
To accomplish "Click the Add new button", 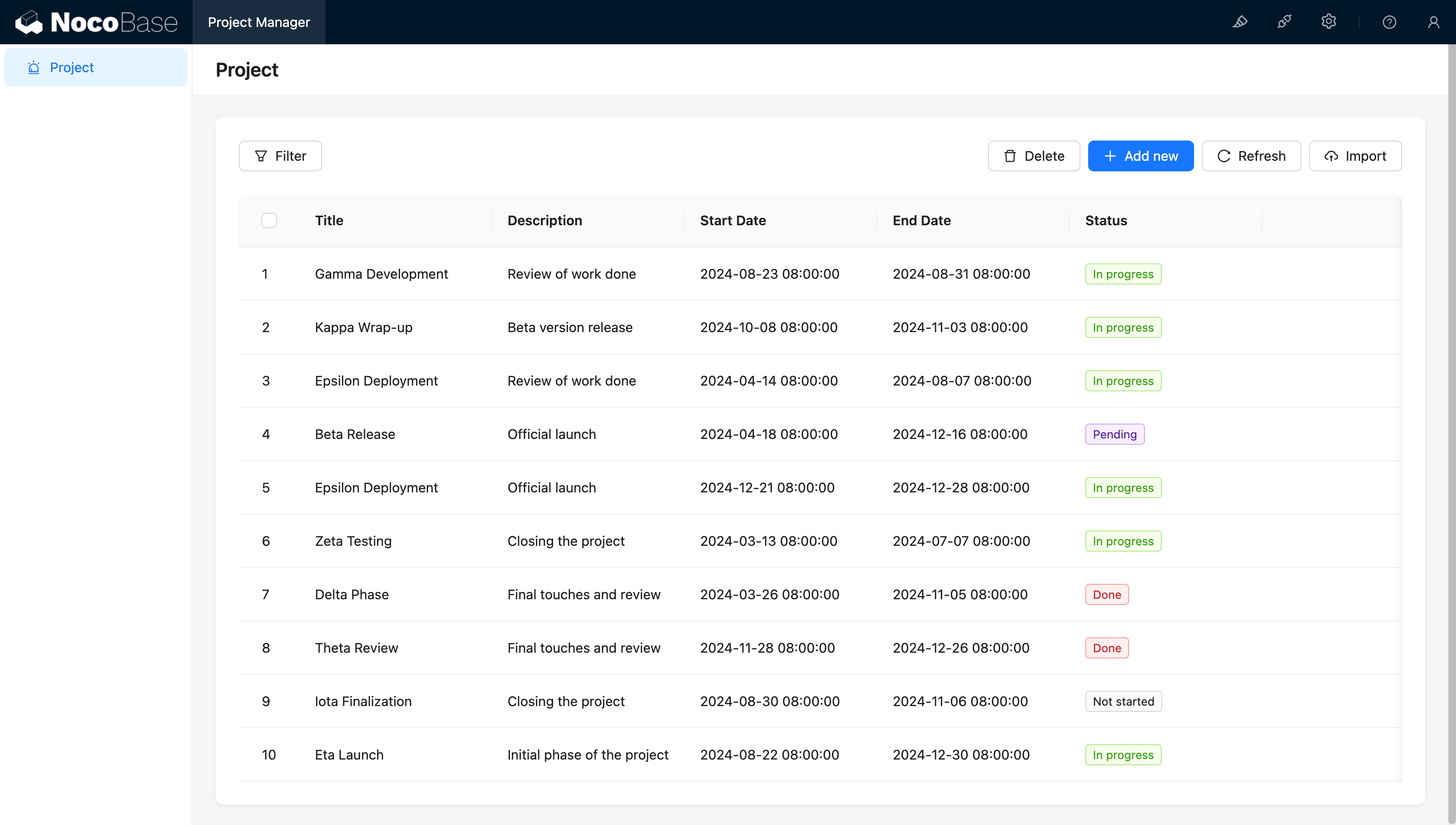I will click(x=1140, y=156).
